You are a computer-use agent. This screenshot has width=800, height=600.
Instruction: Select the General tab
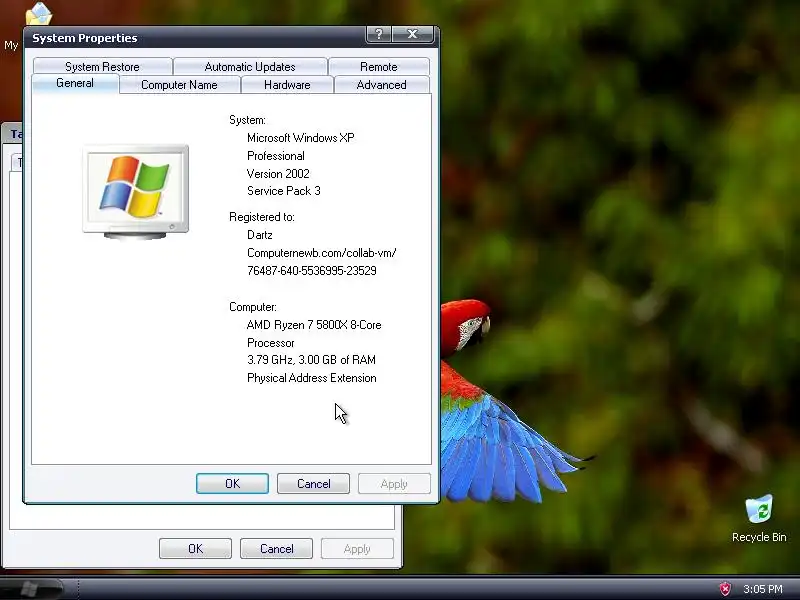pos(75,83)
